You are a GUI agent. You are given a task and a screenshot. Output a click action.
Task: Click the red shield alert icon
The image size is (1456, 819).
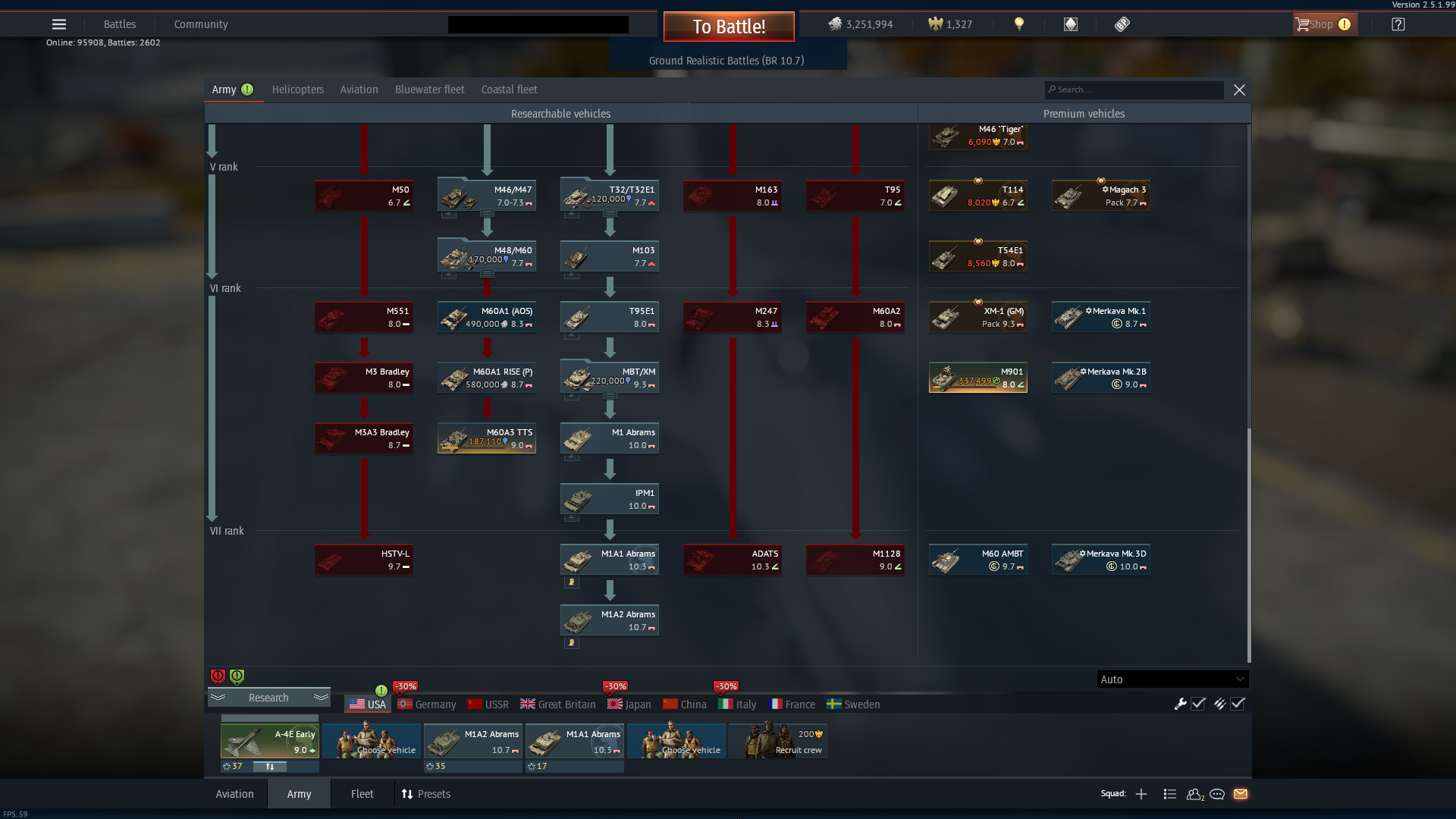point(218,676)
